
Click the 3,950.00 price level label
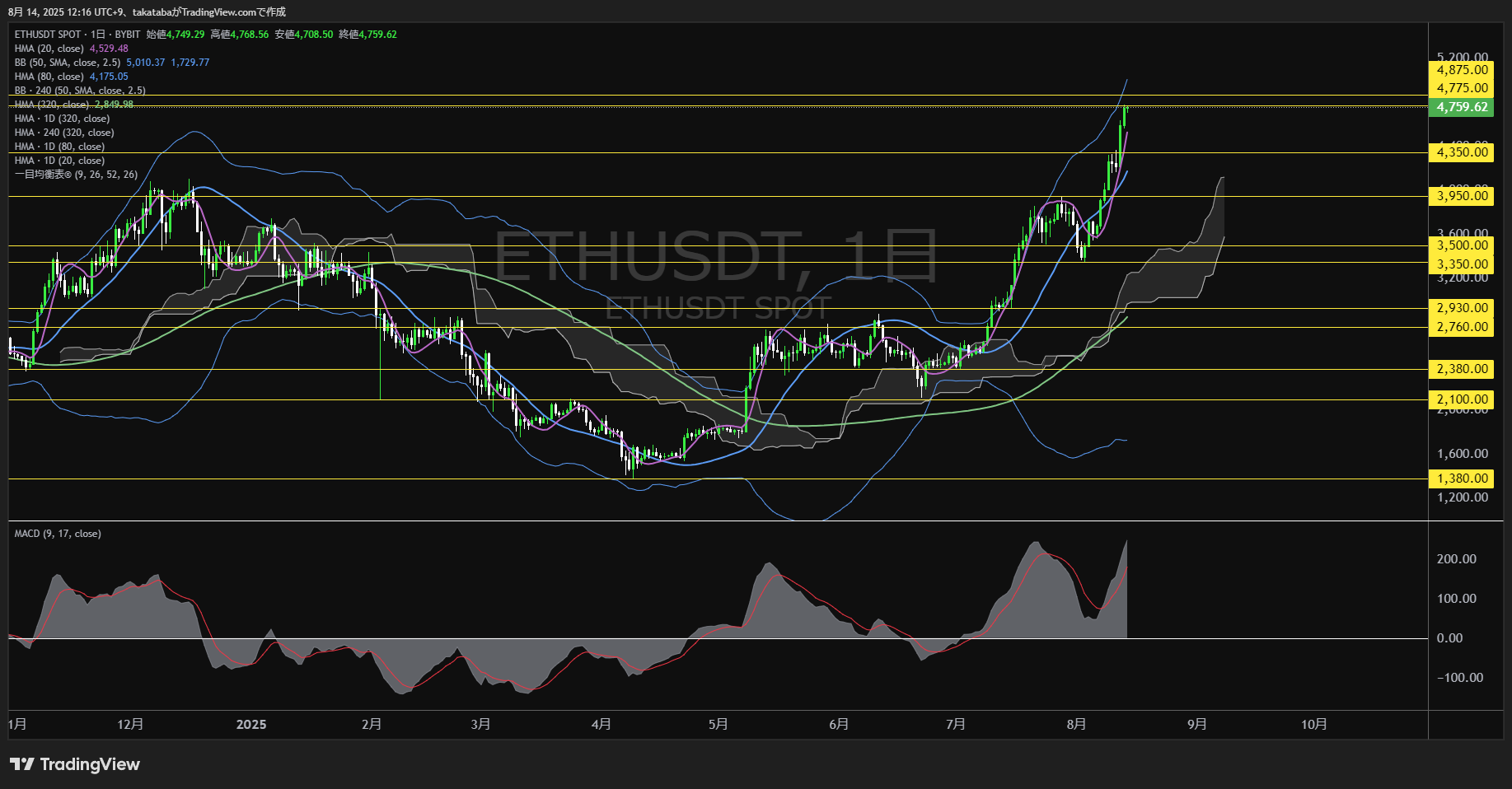pos(1463,196)
